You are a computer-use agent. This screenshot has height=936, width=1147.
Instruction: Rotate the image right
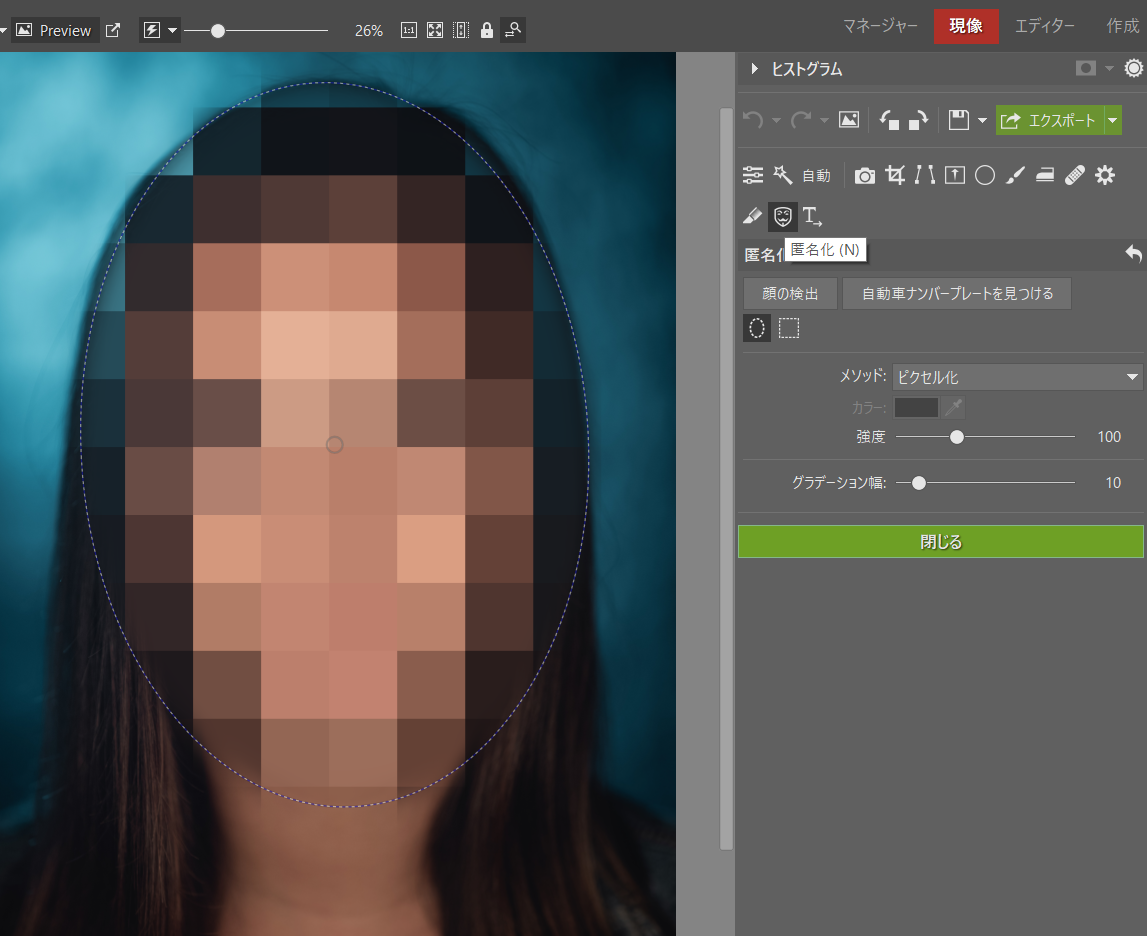(918, 120)
